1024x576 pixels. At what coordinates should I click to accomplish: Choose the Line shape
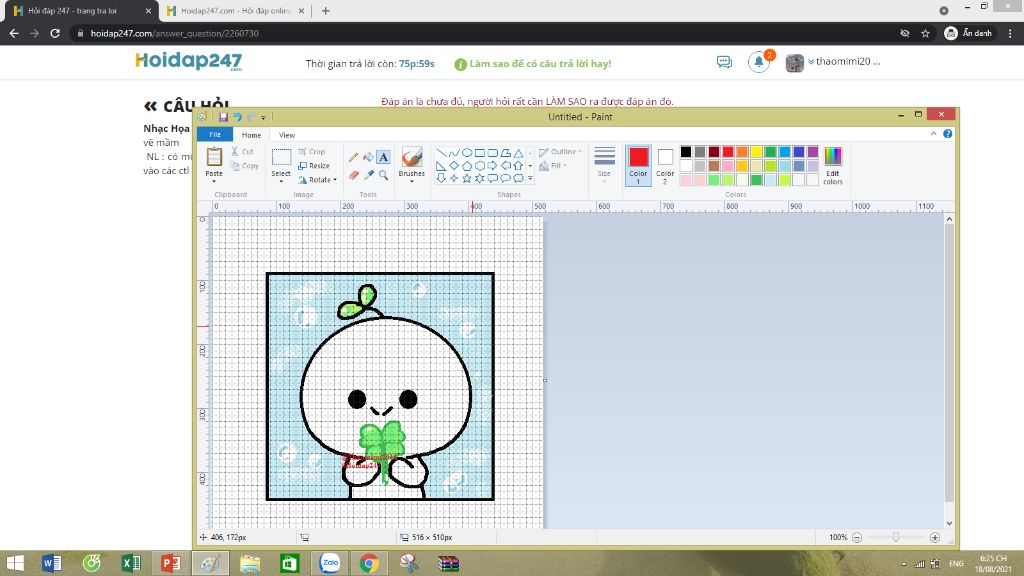(x=441, y=153)
